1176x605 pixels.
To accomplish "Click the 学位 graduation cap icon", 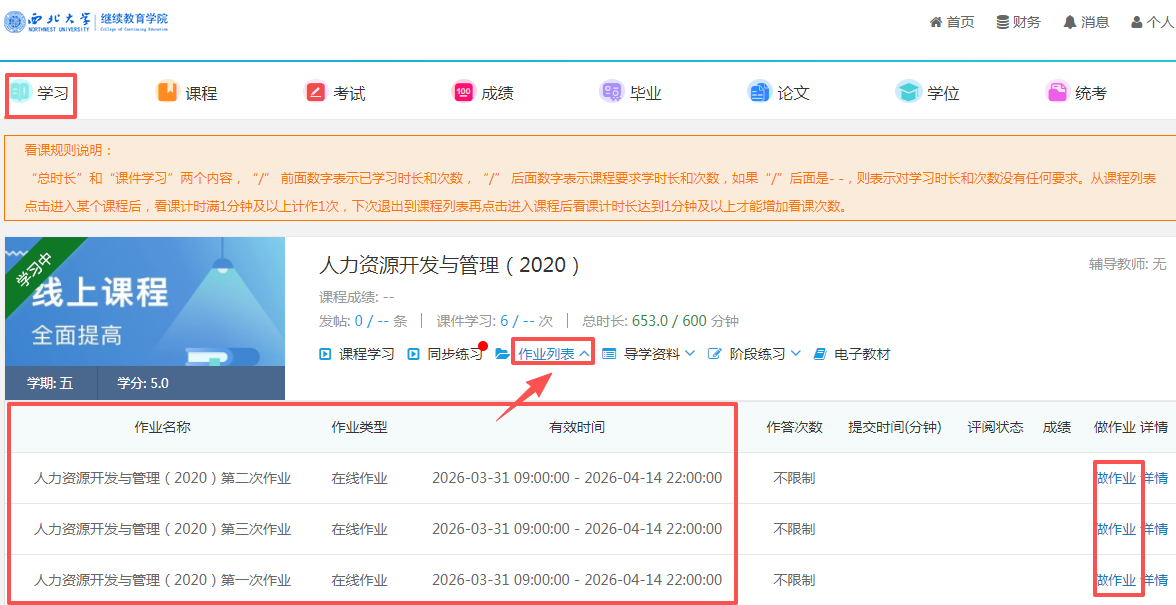I will [x=908, y=92].
